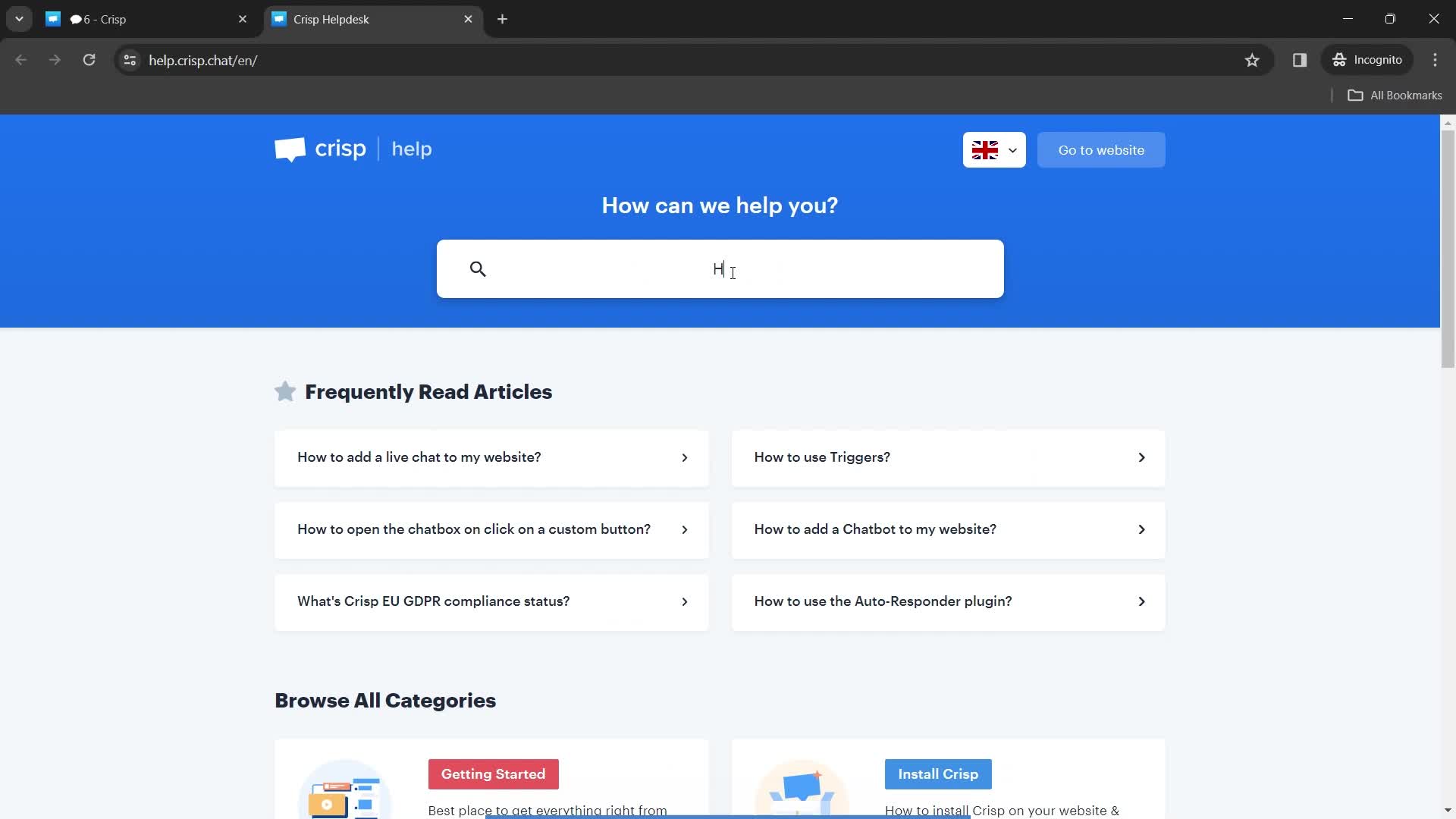Click the 'help' text next to the logo
1456x819 pixels.
tap(412, 149)
